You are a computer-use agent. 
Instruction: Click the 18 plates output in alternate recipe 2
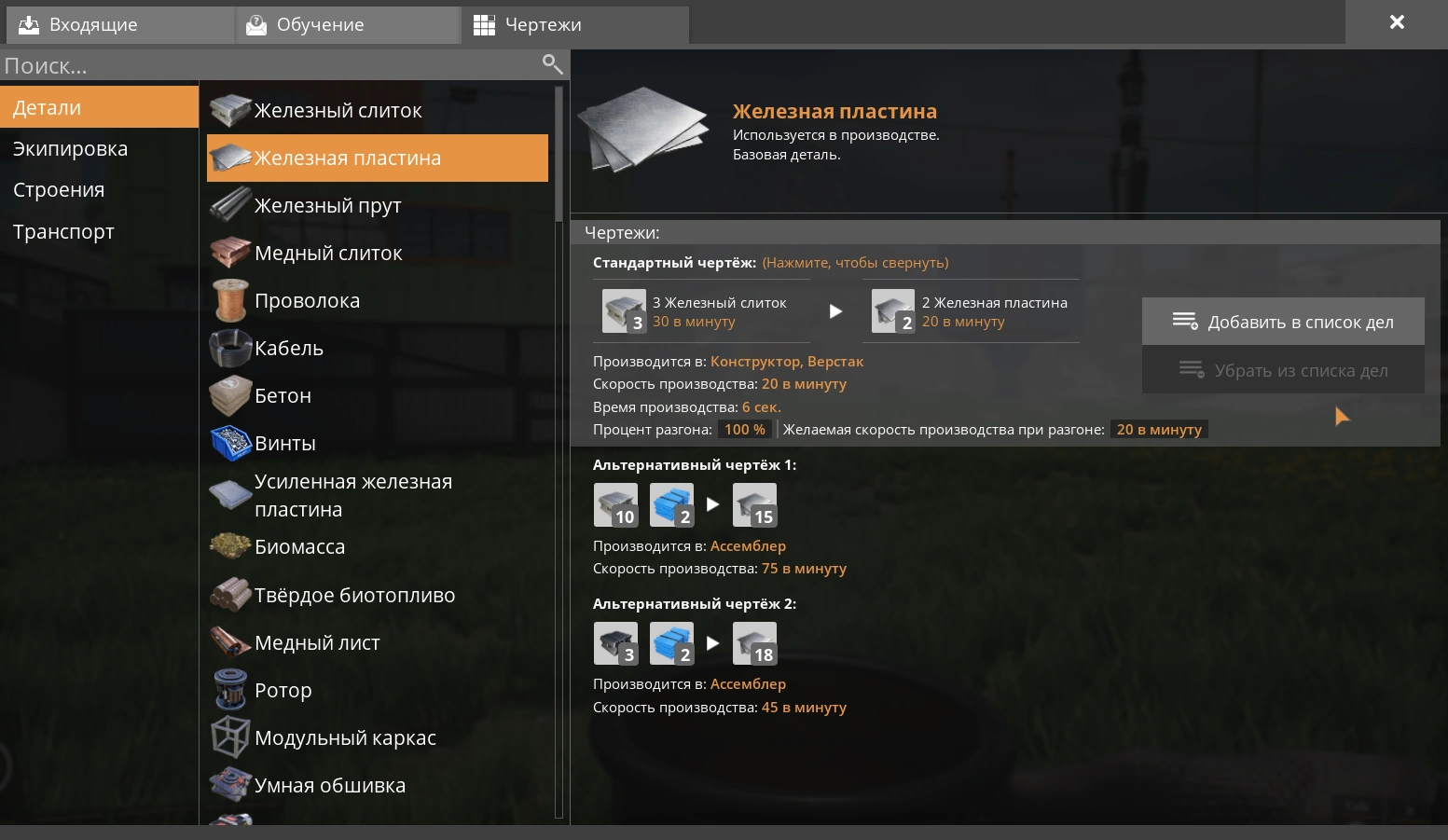click(x=755, y=643)
